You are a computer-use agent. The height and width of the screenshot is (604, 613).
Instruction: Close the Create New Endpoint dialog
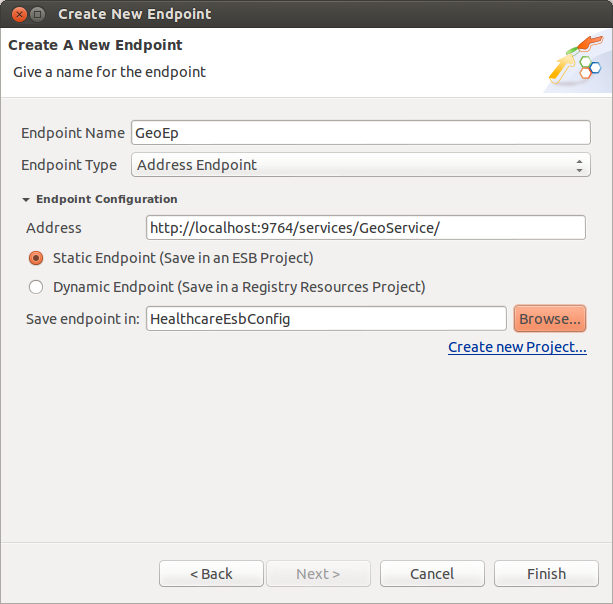tap(19, 14)
